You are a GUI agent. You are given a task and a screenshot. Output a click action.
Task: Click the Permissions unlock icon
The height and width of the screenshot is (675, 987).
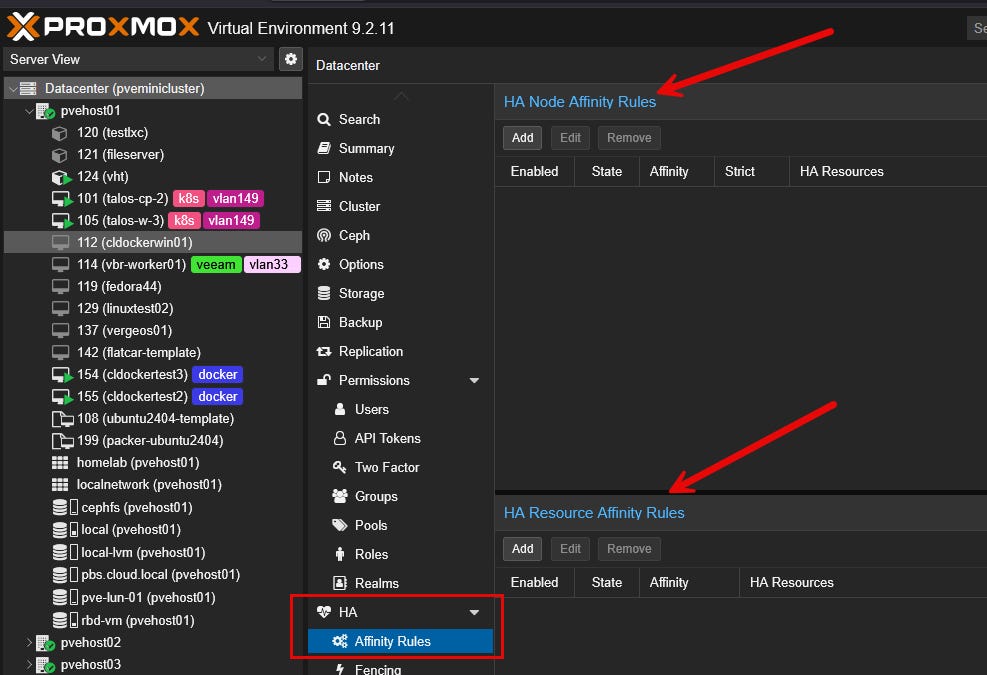pos(324,380)
